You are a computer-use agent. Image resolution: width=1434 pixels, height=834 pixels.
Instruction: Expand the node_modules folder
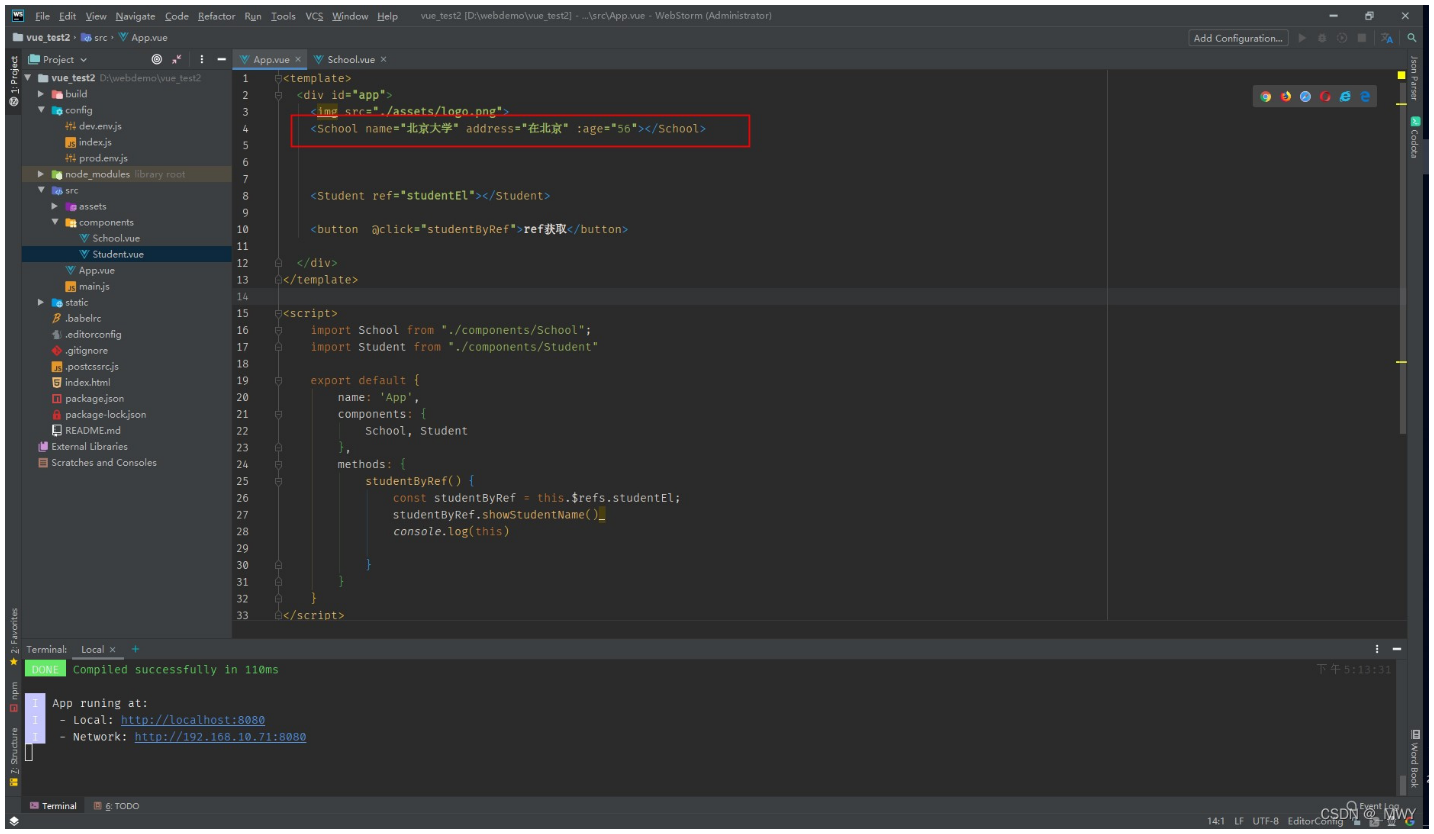[x=42, y=174]
